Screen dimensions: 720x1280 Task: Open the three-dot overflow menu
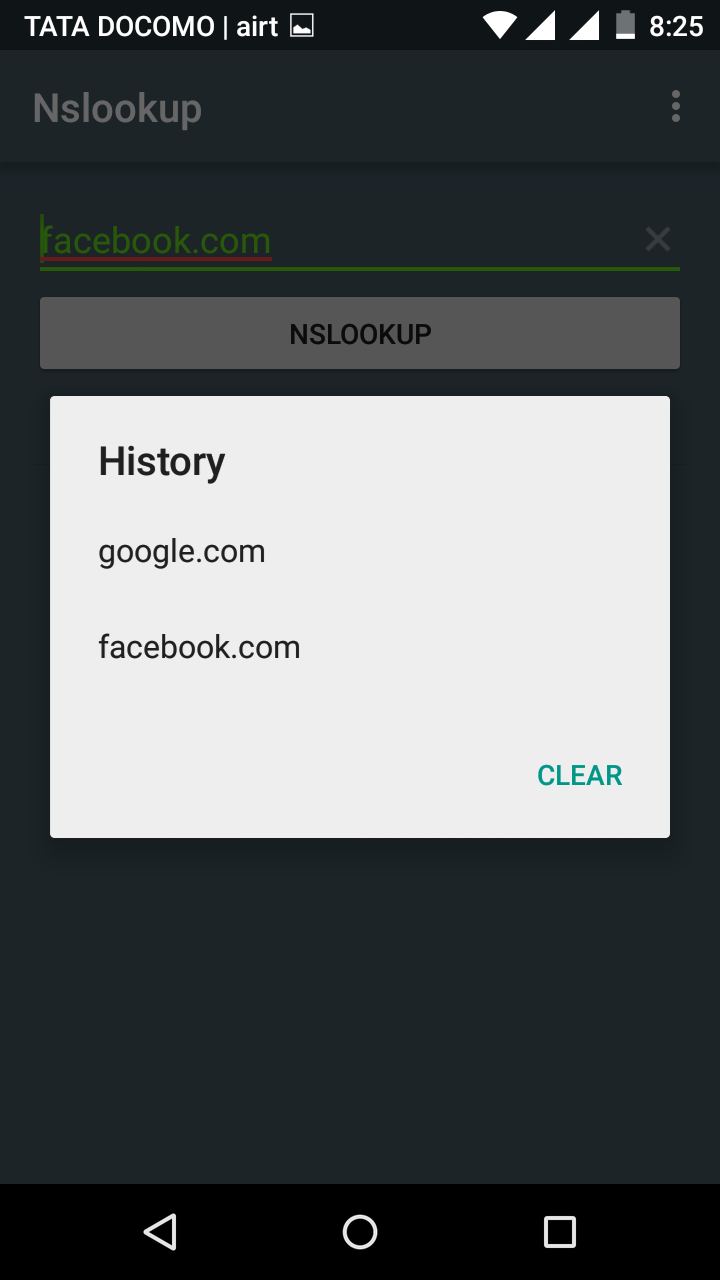(676, 106)
